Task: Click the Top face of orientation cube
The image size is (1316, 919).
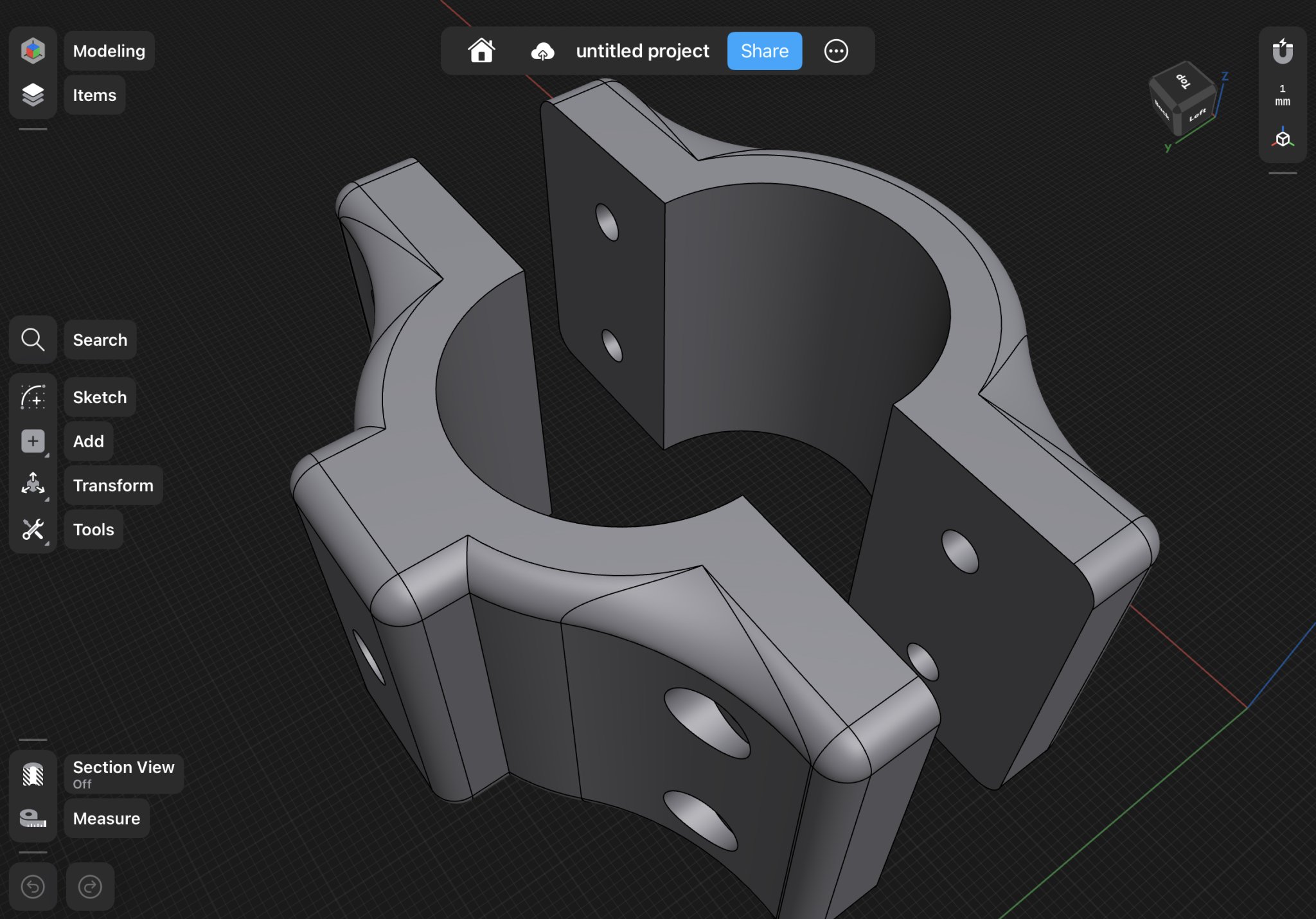Action: click(x=1183, y=81)
